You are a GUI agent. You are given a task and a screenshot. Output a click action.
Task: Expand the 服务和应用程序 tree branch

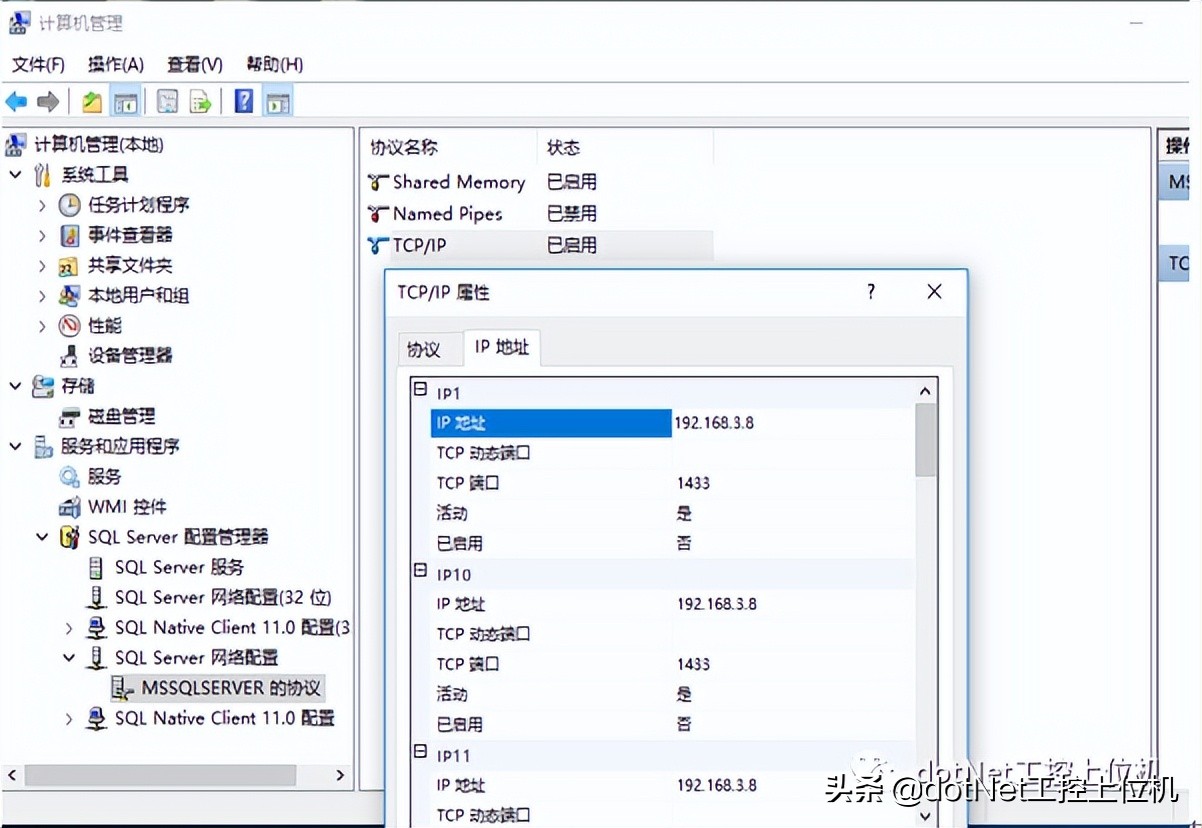16,446
